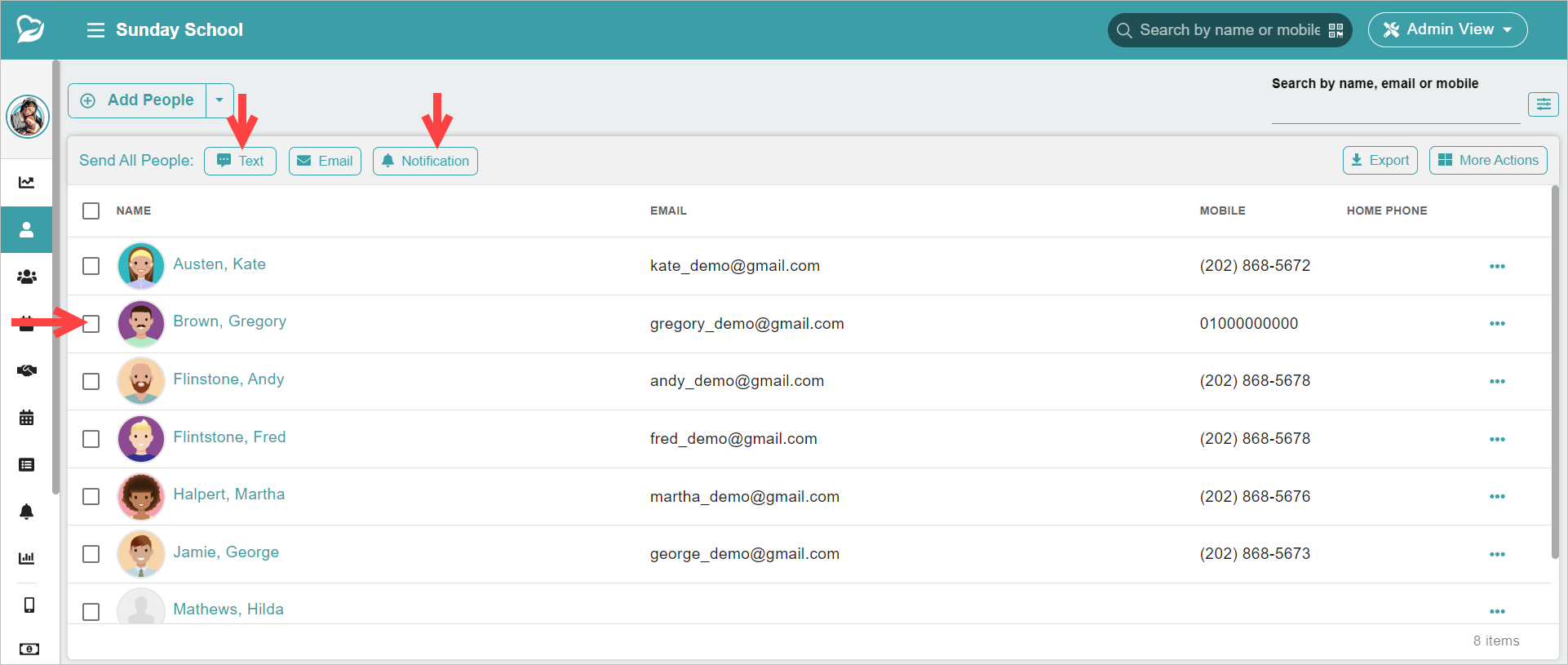Viewport: 1568px width, 665px height.
Task: Open the handshake icon in the sidebar
Action: coord(27,370)
